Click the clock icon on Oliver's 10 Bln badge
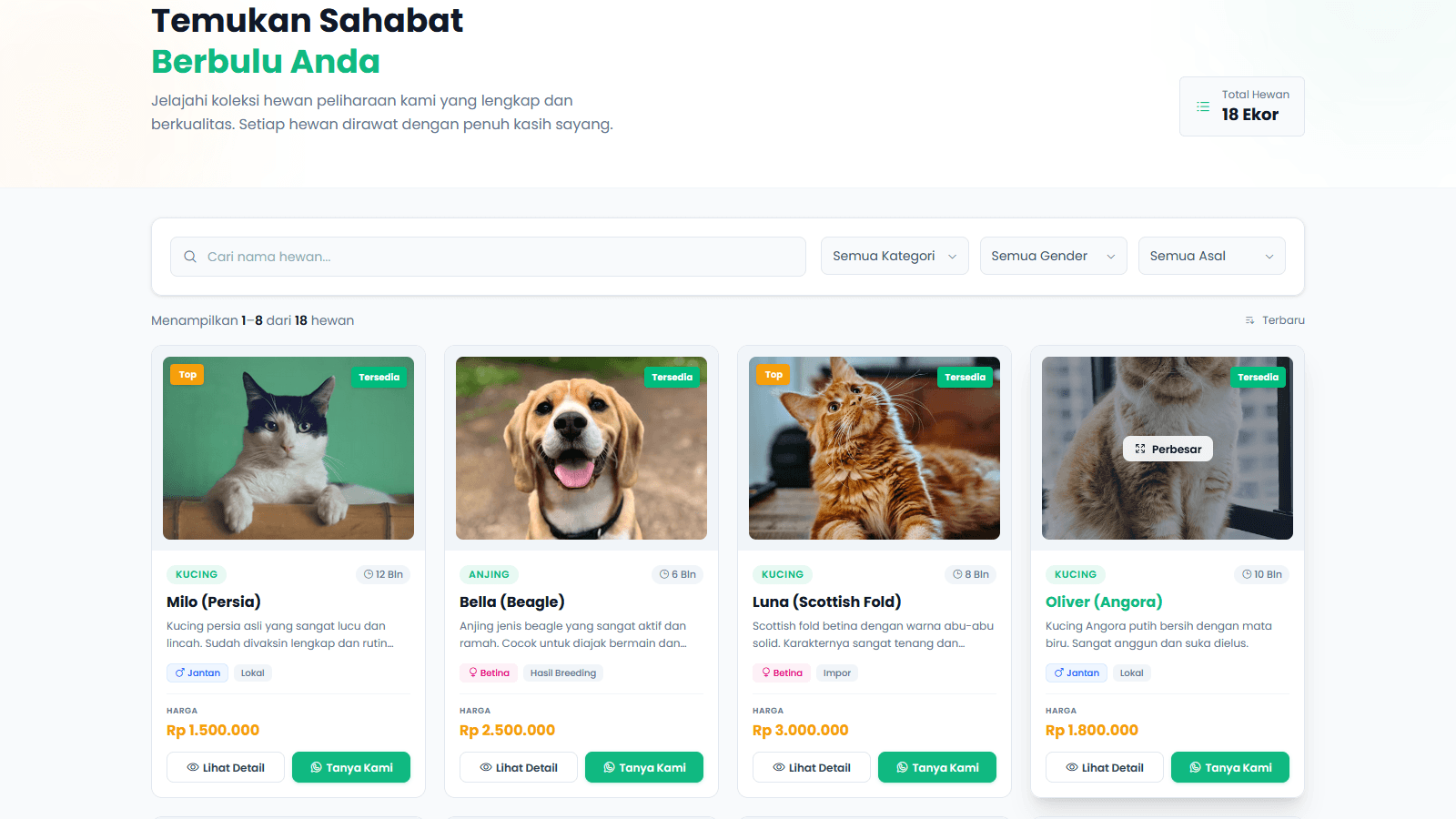Viewport: 1456px width, 819px height. coord(1245,573)
